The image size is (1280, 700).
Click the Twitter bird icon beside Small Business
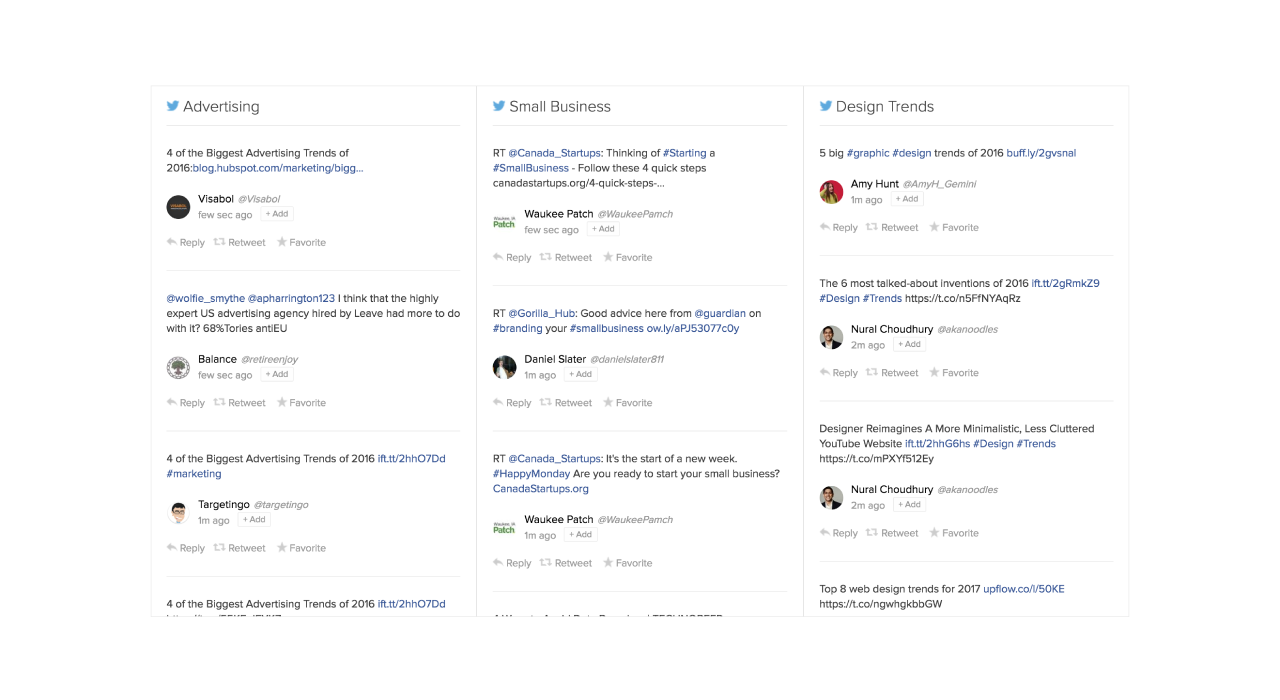[x=499, y=106]
